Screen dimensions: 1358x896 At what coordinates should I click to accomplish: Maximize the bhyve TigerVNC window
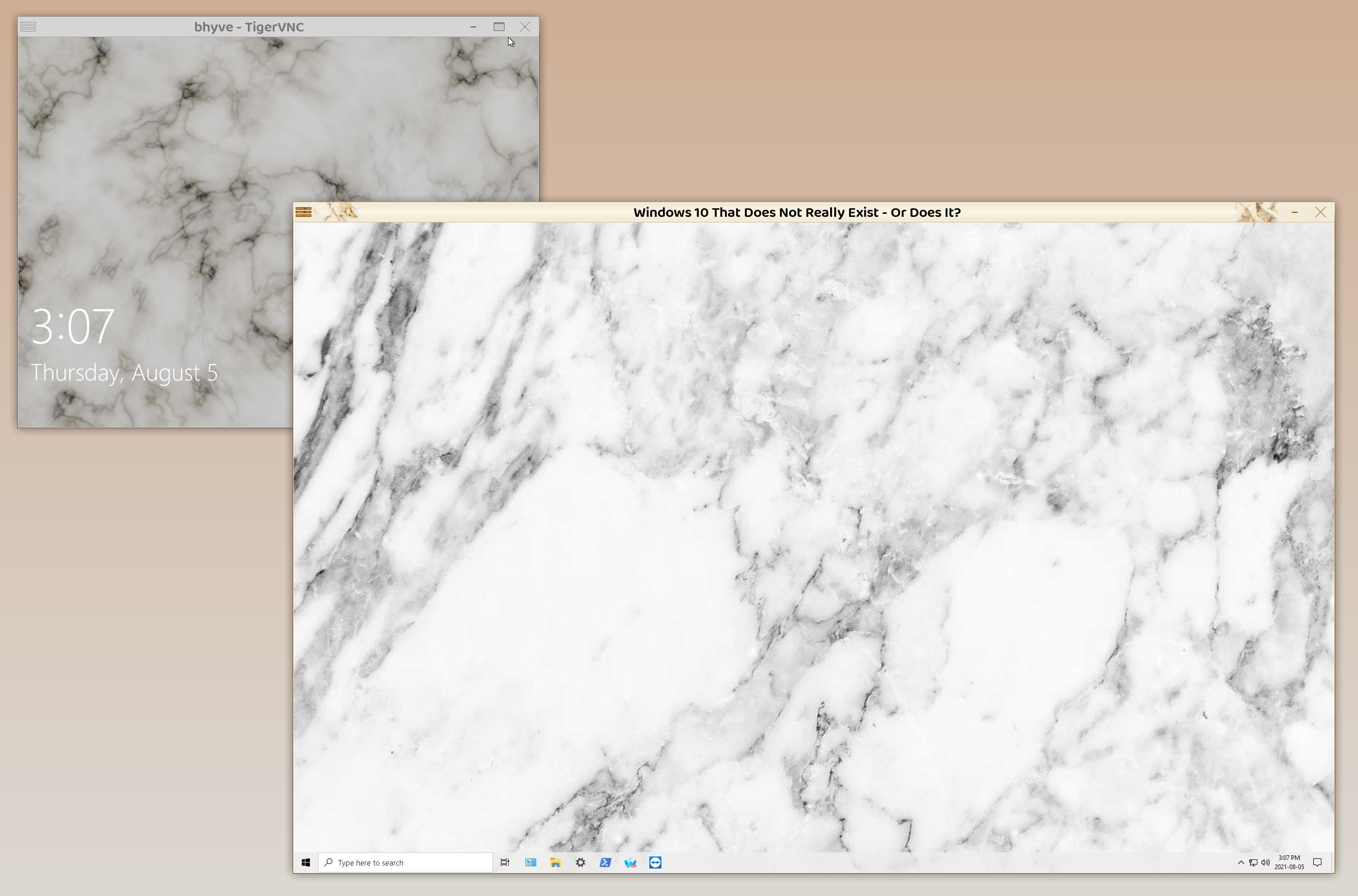pos(499,27)
